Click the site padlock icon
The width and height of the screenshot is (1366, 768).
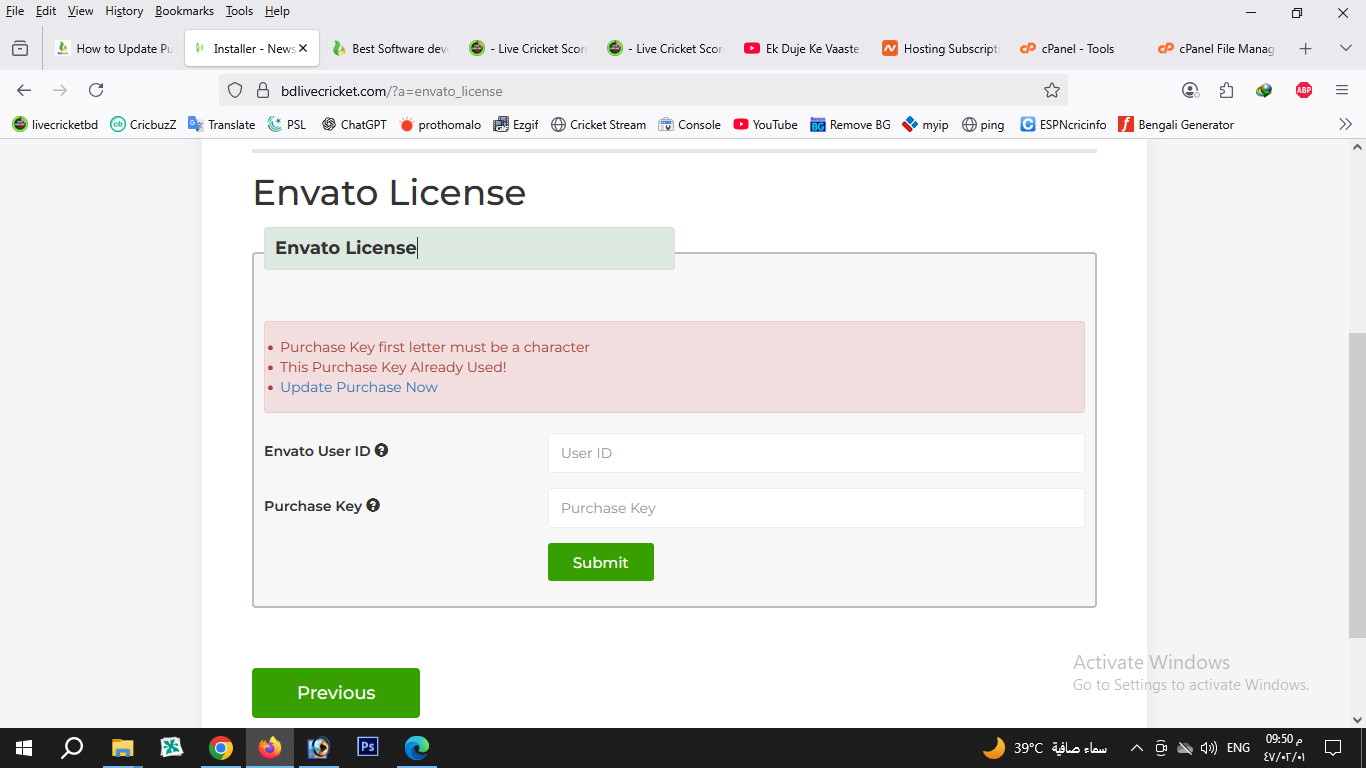coord(263,90)
